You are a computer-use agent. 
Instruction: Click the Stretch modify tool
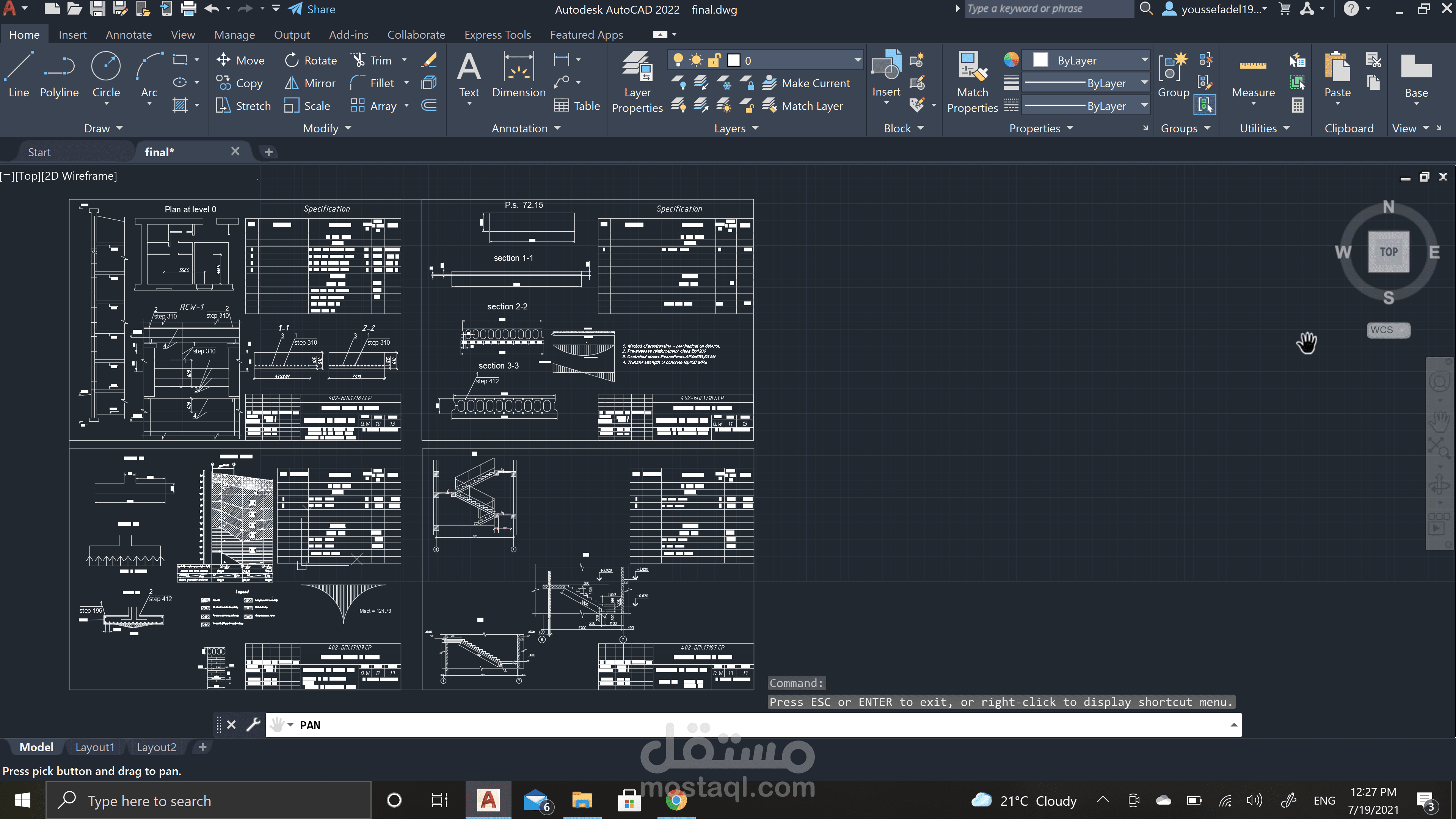pos(223,106)
